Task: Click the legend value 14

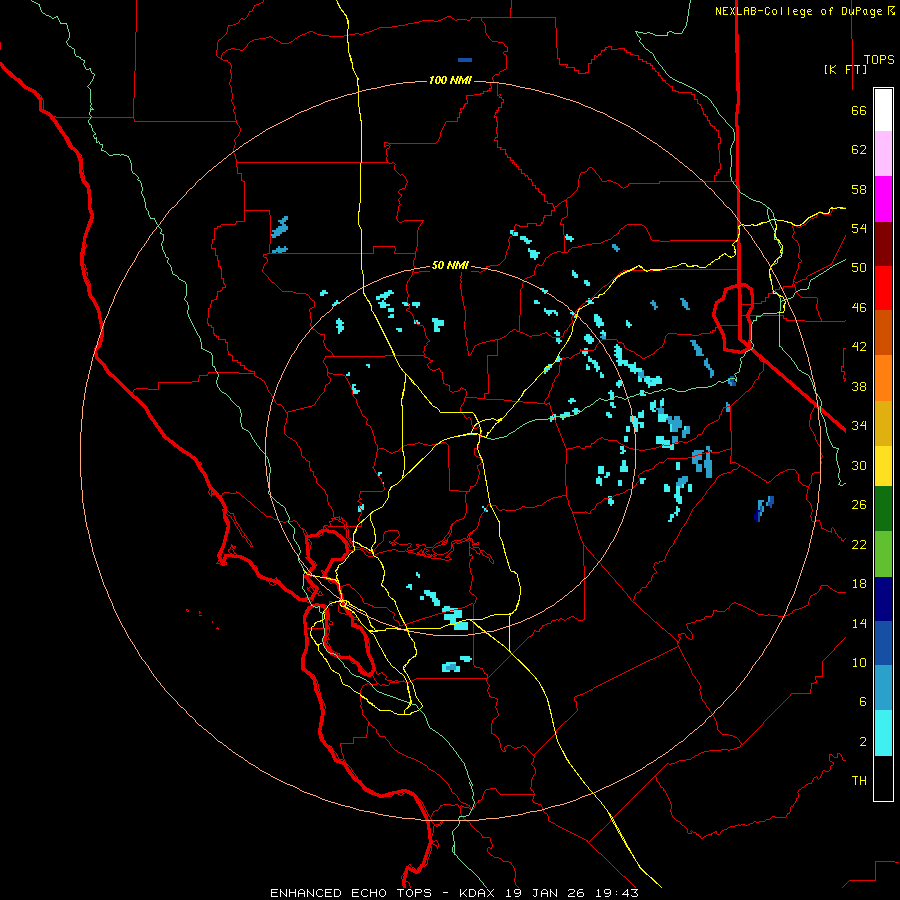Action: pyautogui.click(x=859, y=623)
